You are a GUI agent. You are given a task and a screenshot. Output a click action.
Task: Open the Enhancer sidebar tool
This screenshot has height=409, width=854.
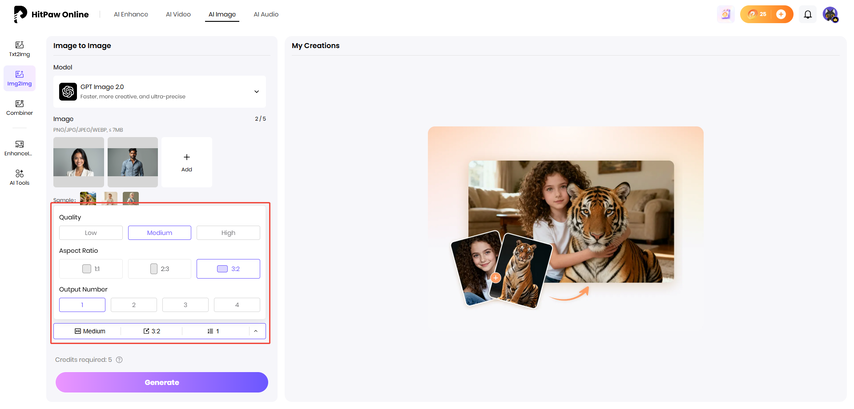click(19, 148)
